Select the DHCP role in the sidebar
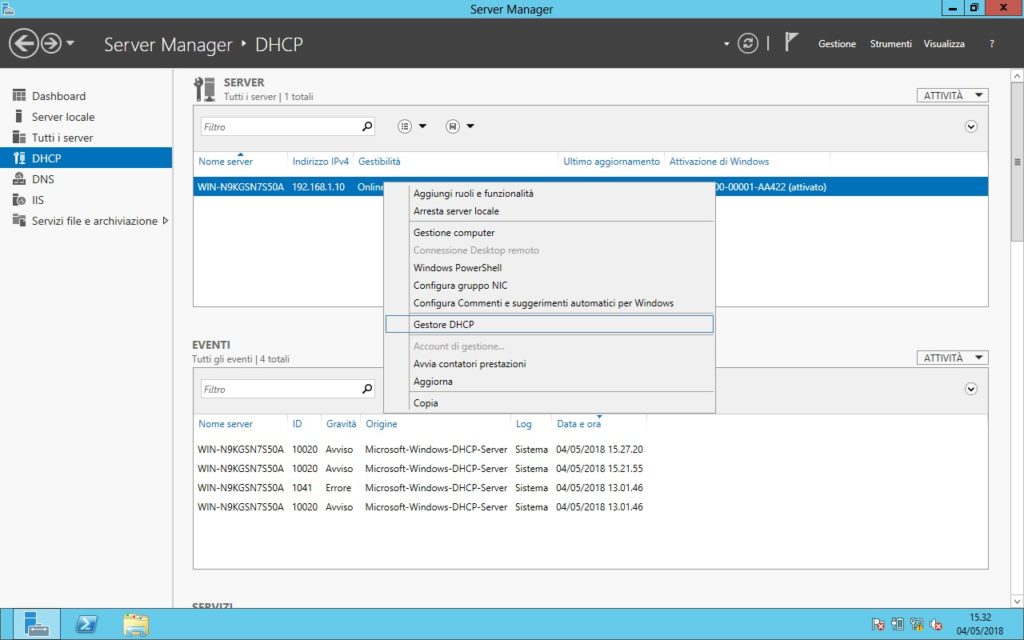1024x640 pixels. pos(86,158)
